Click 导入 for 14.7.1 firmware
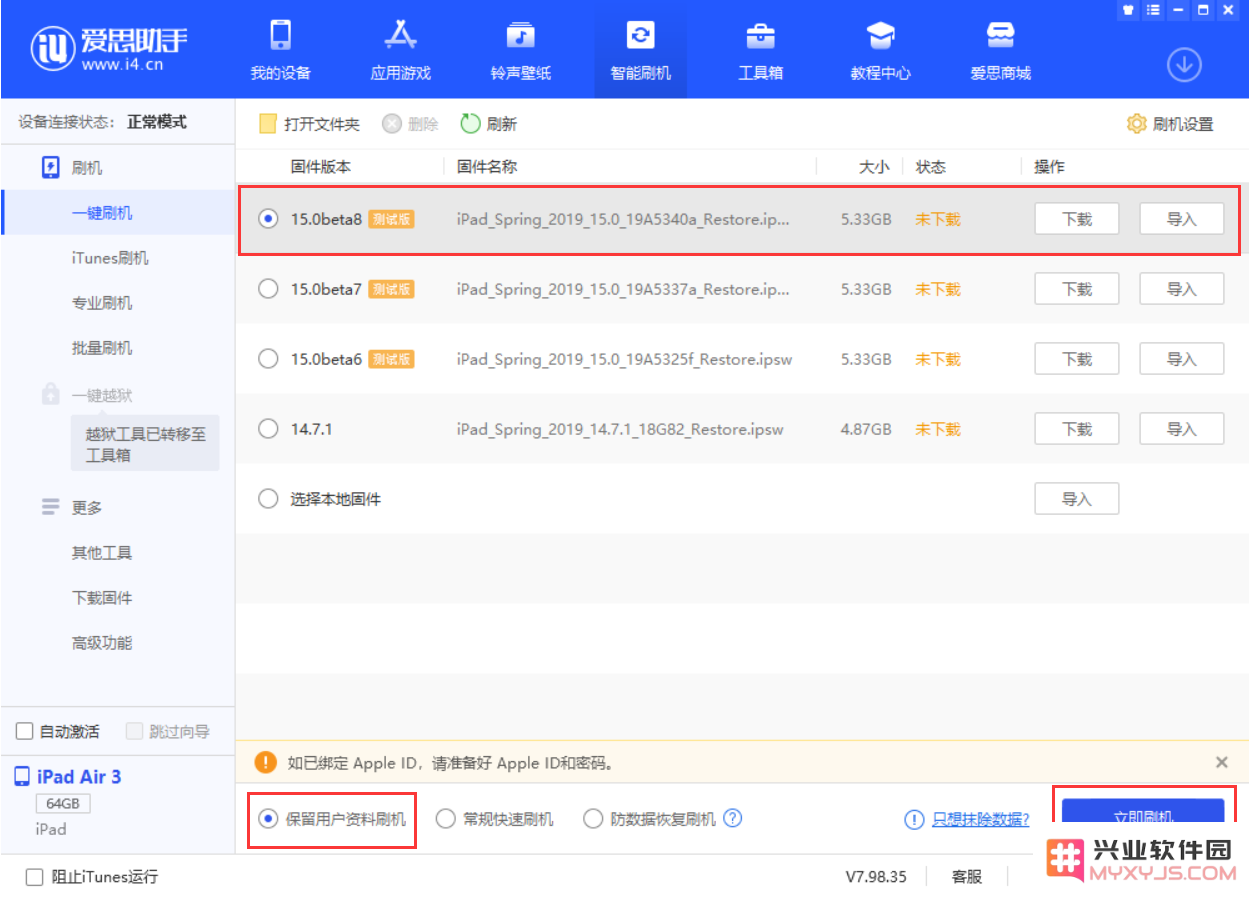This screenshot has width=1249, height=897. (x=1182, y=429)
